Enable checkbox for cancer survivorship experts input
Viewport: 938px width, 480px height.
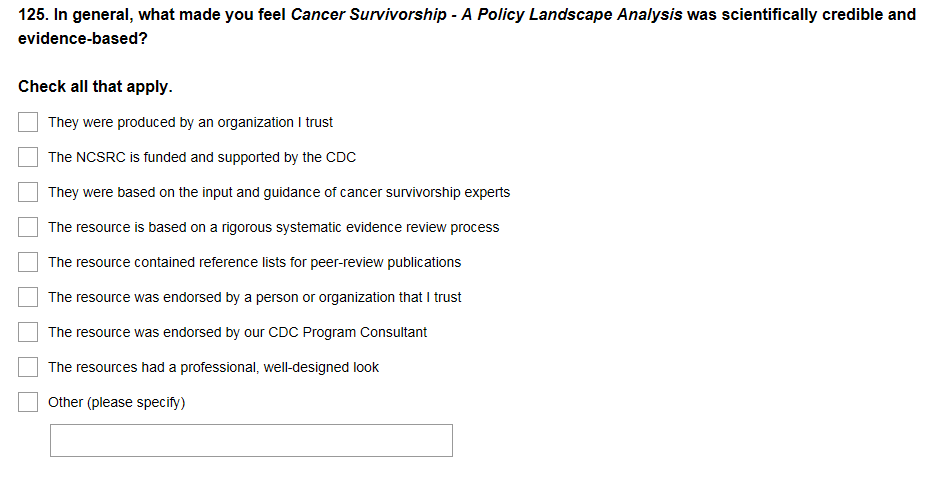tap(29, 192)
